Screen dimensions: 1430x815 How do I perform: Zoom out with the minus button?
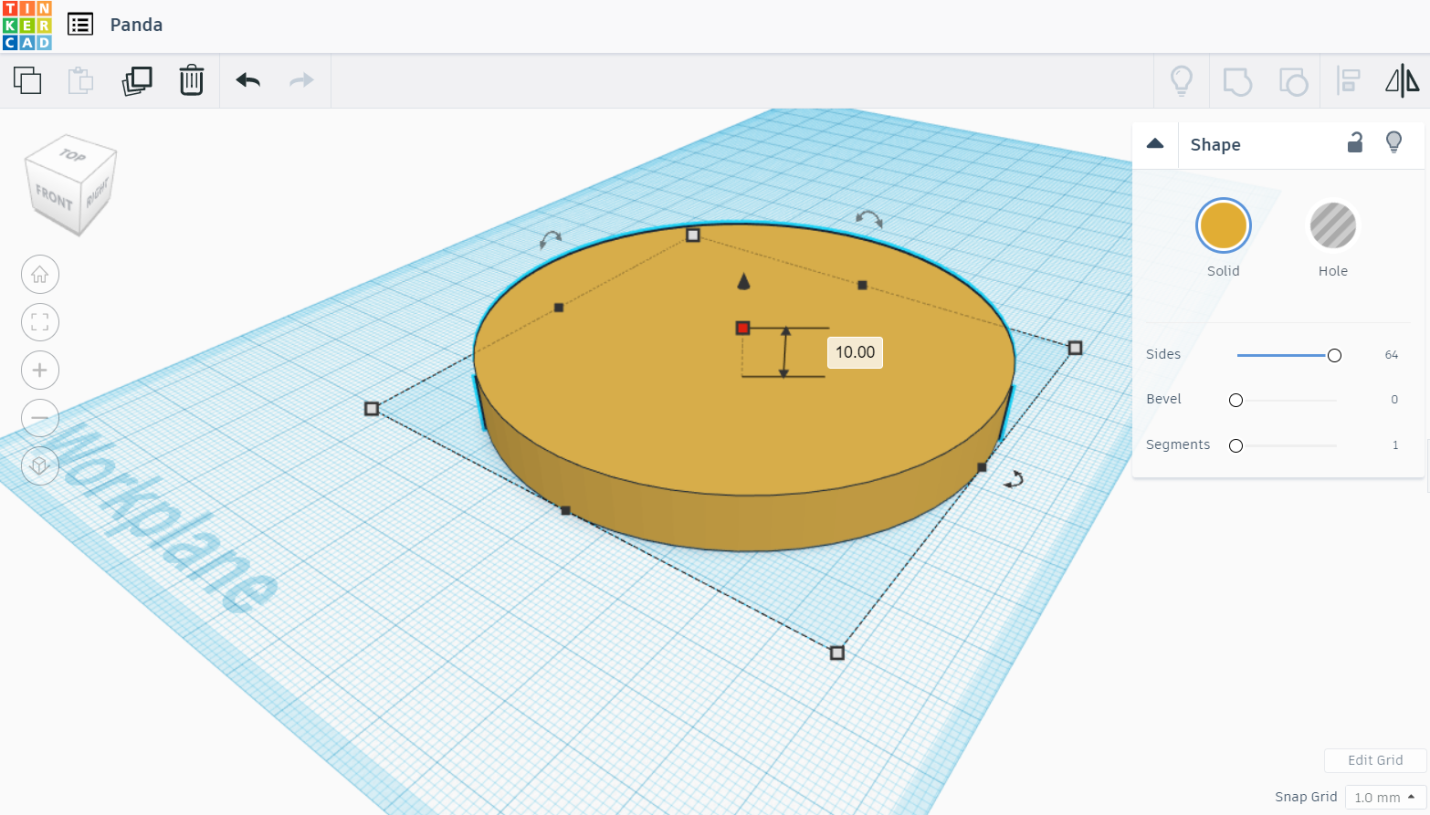(40, 417)
